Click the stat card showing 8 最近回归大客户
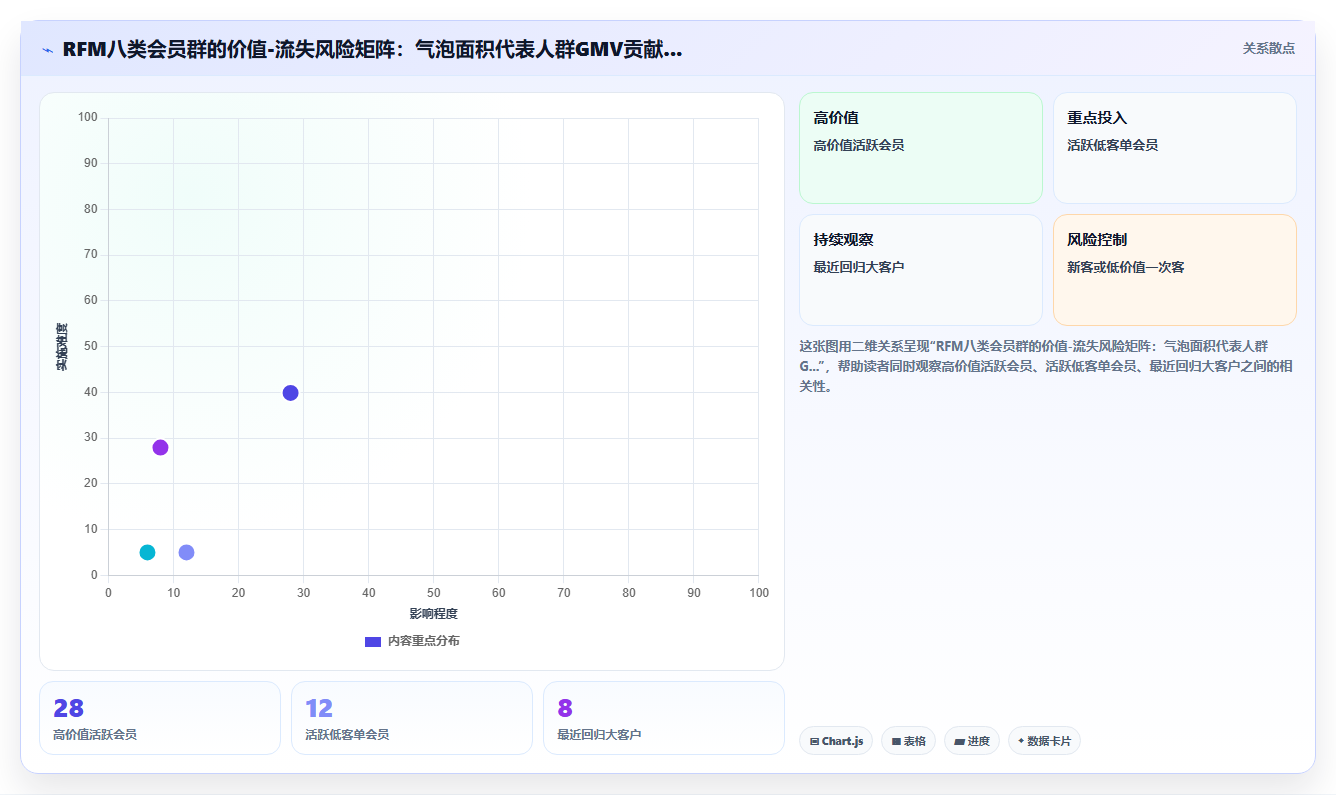This screenshot has width=1336, height=795. coord(664,718)
